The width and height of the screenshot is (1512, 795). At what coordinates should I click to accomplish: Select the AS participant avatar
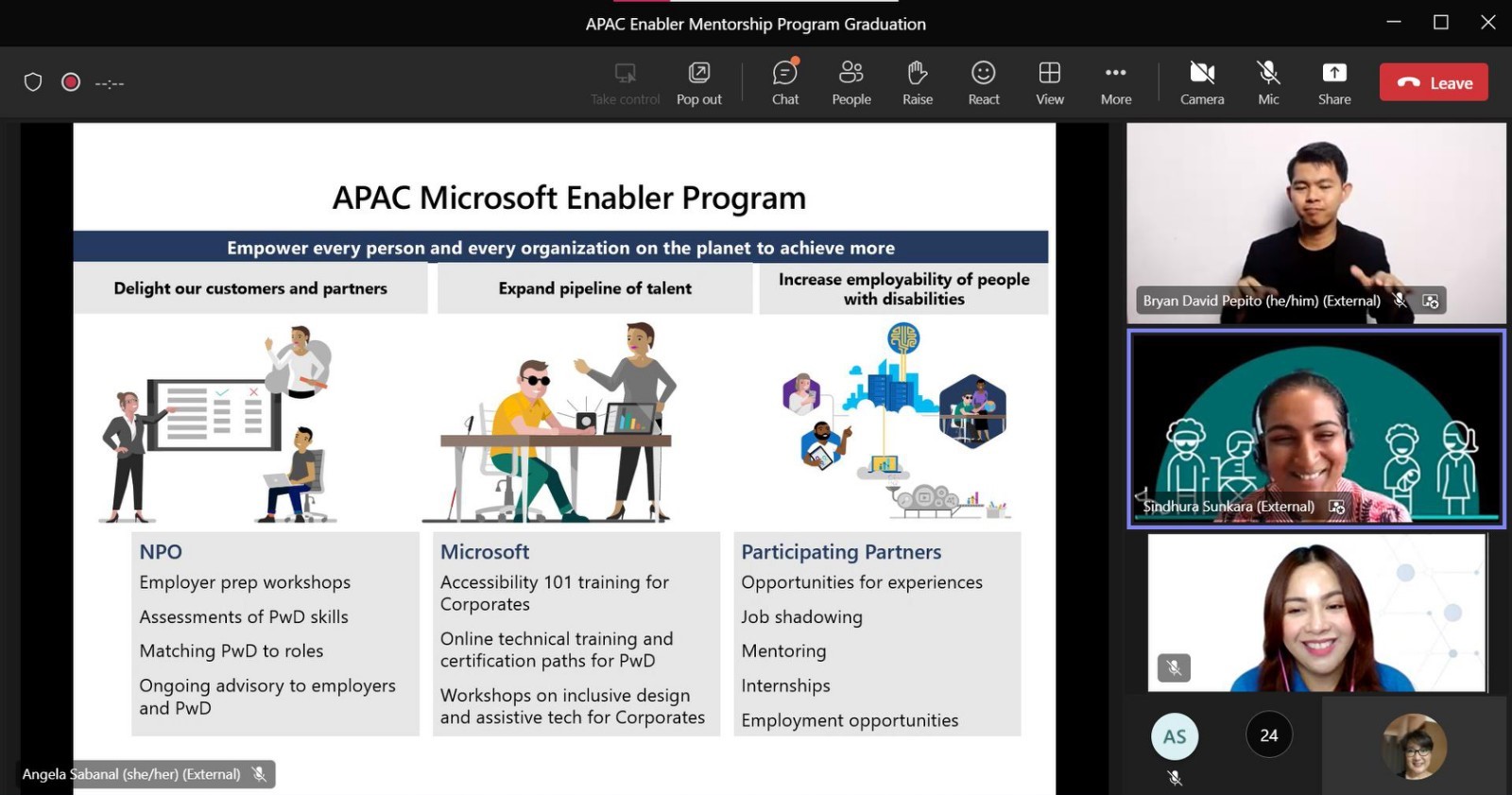(1175, 736)
